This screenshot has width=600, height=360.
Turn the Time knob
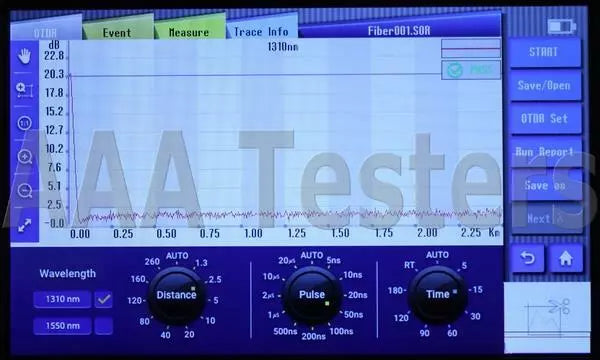coord(438,294)
